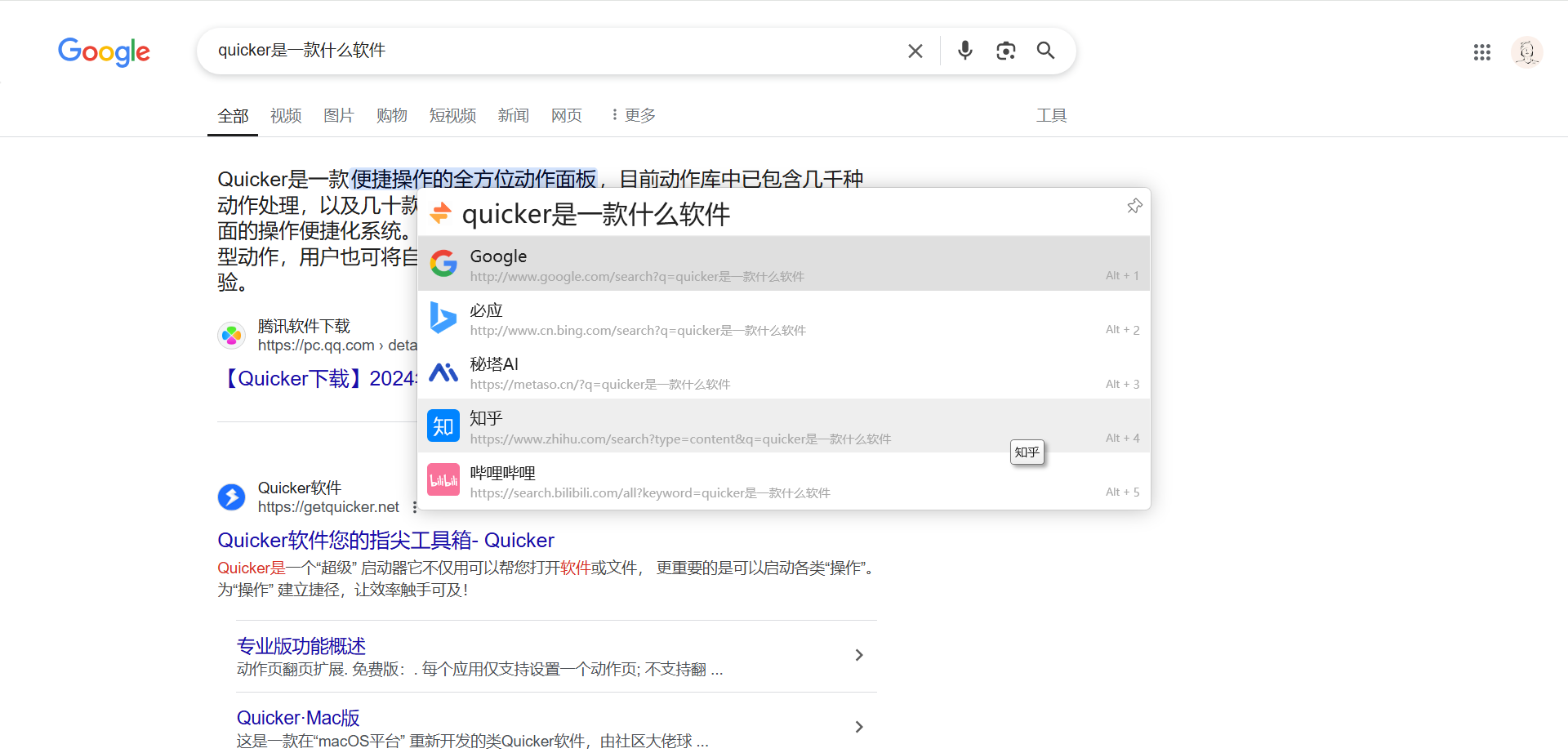Open the 工具 search tools
Screen dimensions: 1568x753
point(1052,115)
